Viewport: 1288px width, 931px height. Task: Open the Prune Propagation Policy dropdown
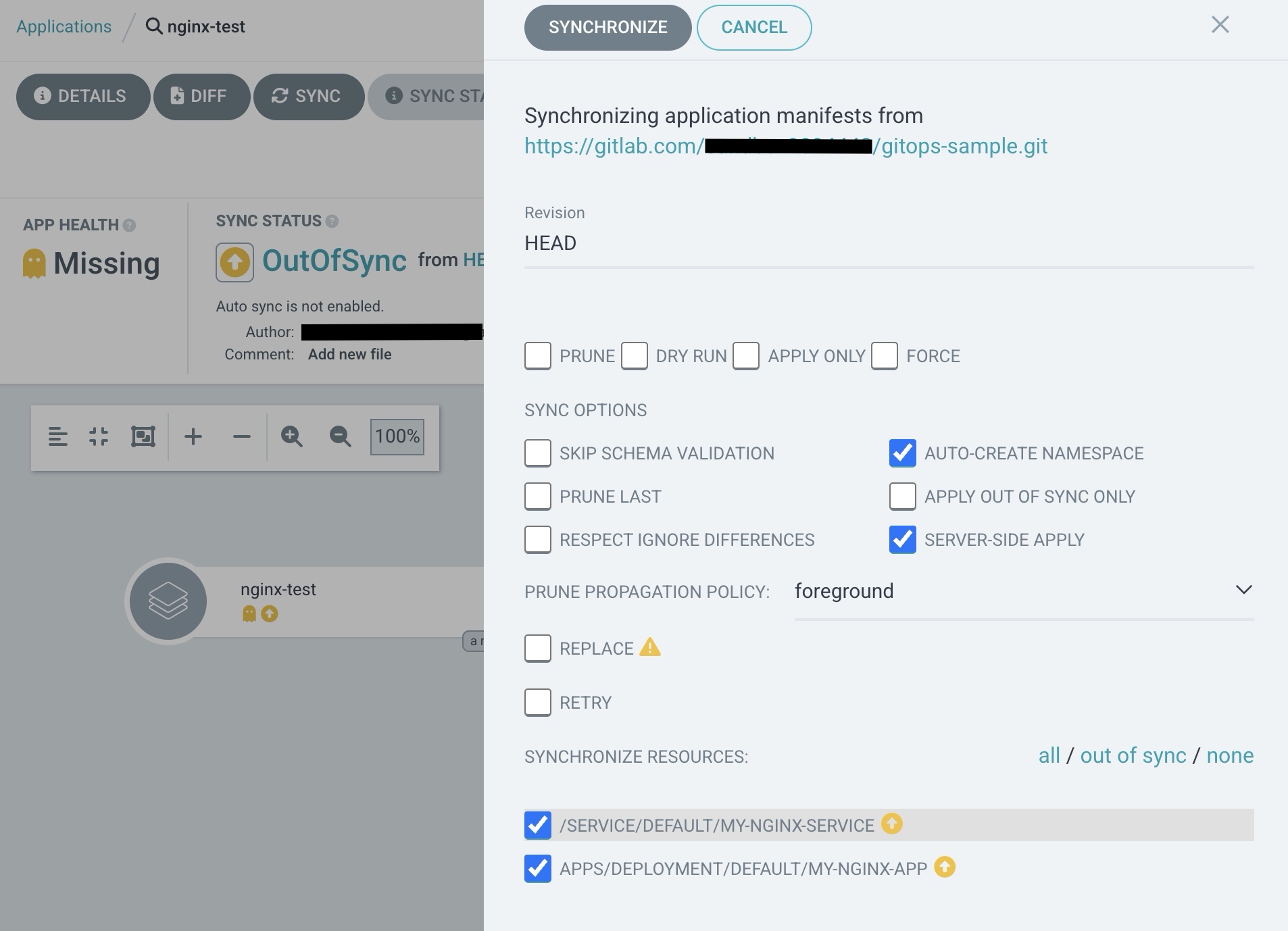coord(1023,591)
